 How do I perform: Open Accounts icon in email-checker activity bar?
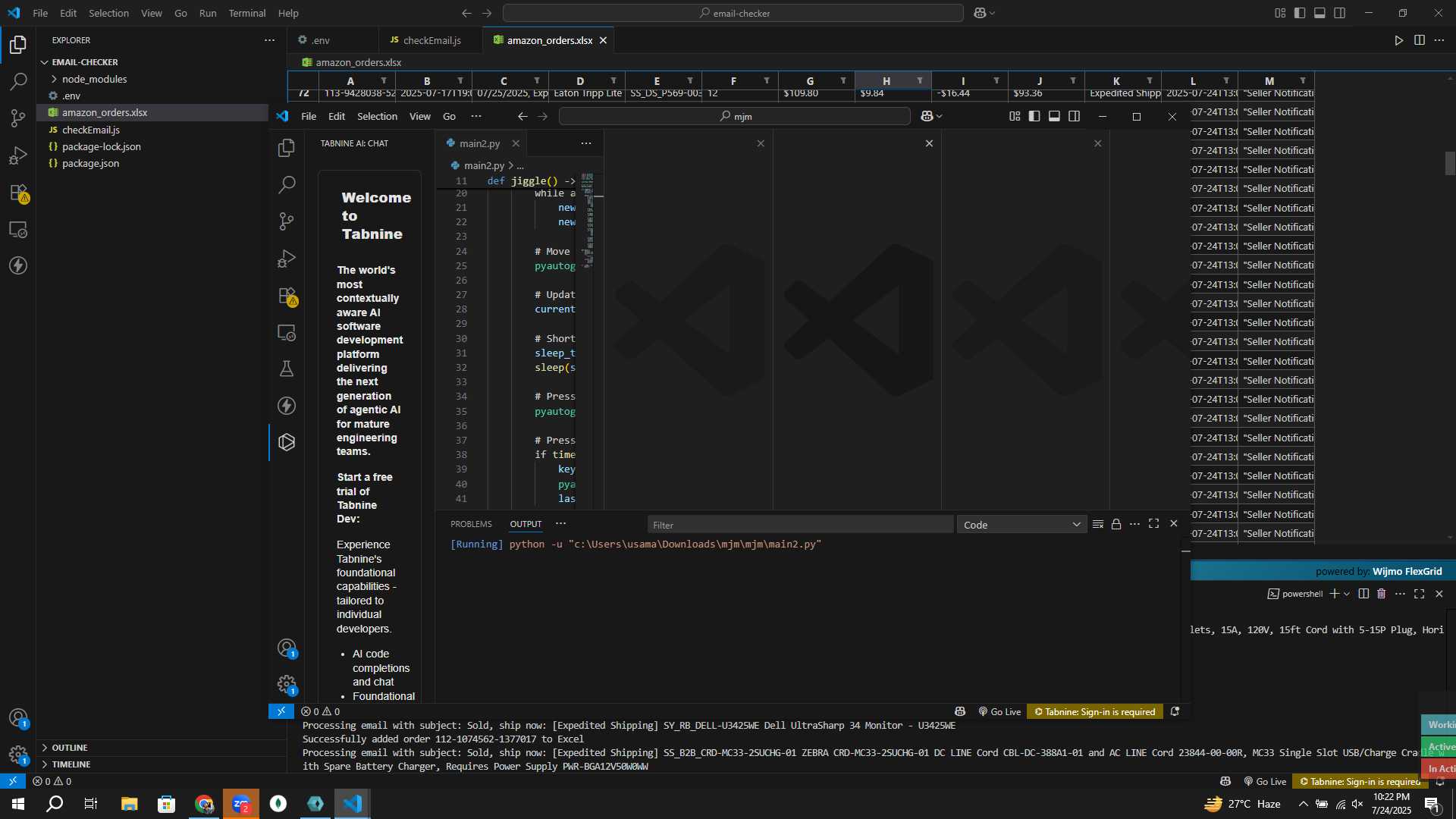click(x=18, y=717)
